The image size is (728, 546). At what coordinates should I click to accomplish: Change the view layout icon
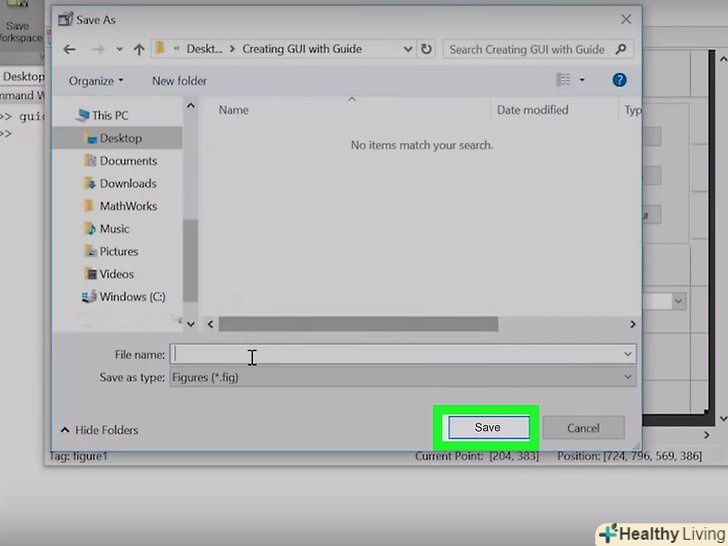click(x=563, y=80)
